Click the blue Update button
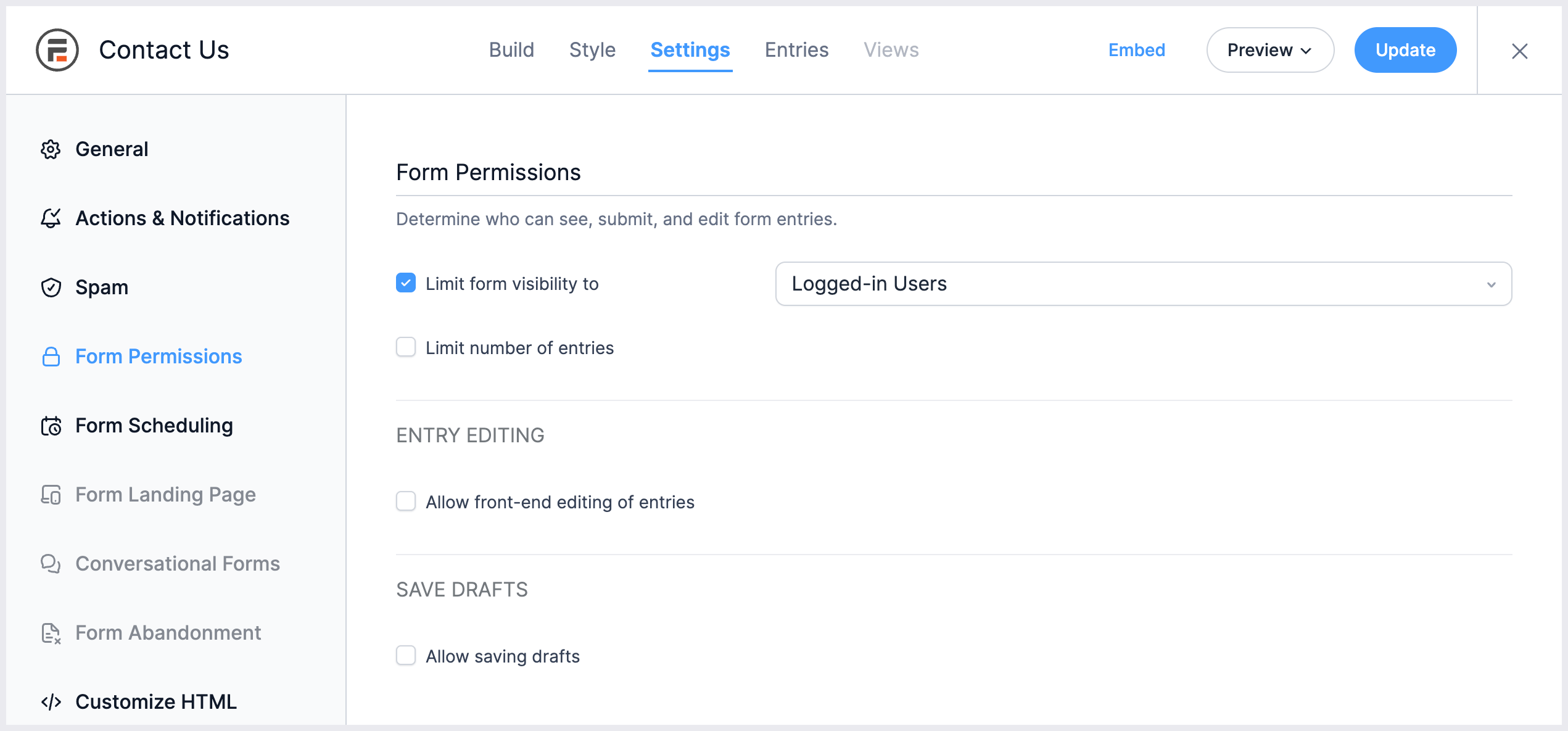 tap(1405, 50)
